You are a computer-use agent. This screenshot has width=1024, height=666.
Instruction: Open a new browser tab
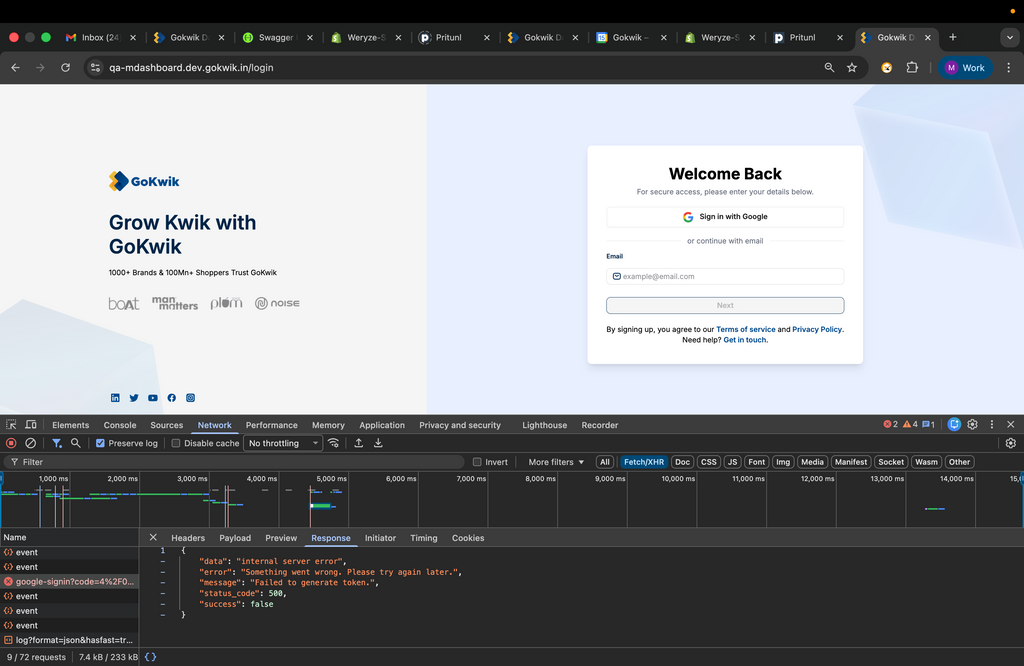[x=953, y=37]
